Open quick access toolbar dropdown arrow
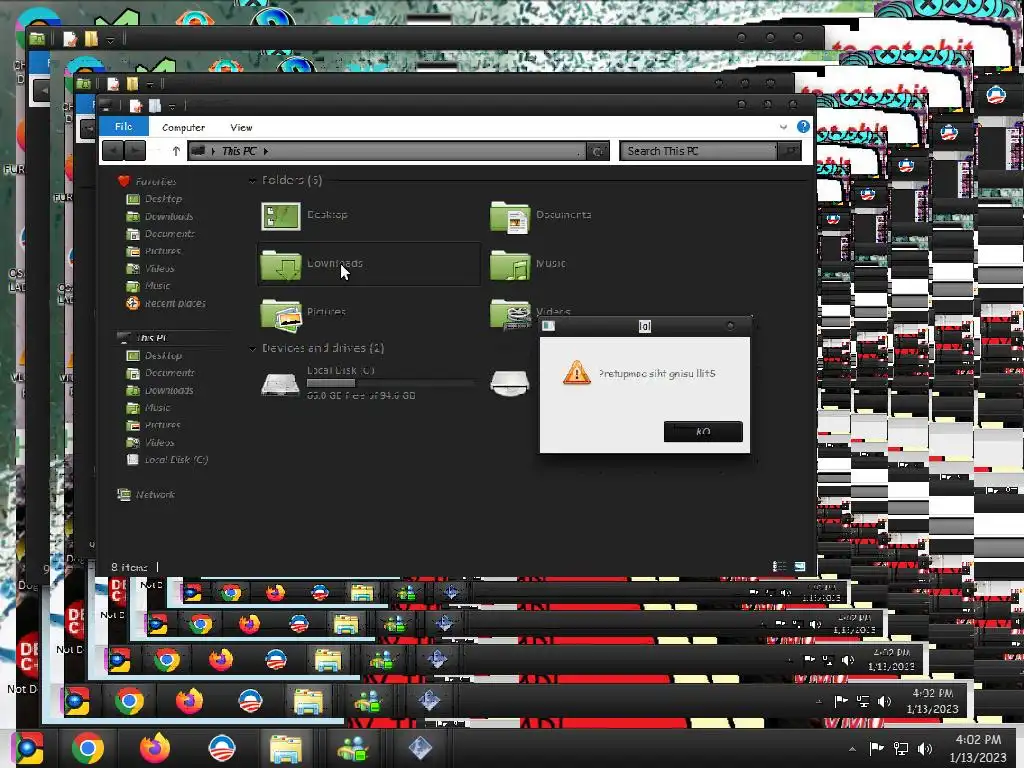The image size is (1024, 768). pyautogui.click(x=172, y=106)
